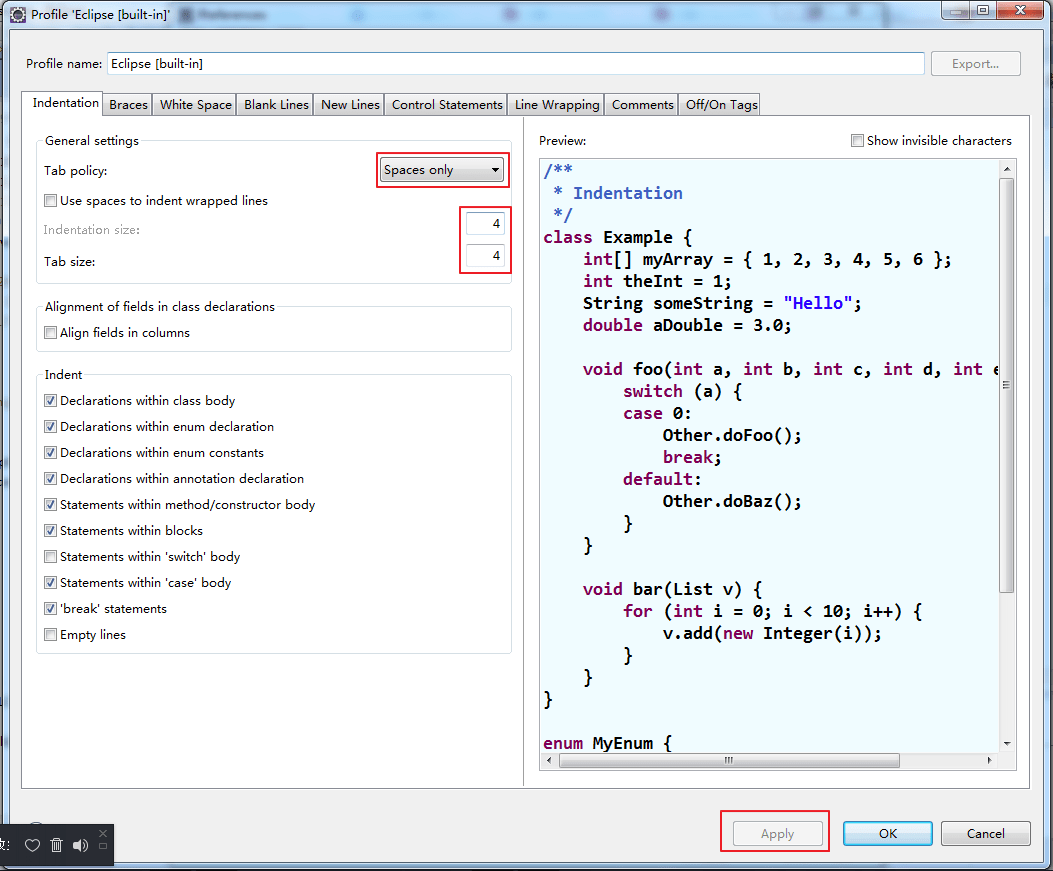The width and height of the screenshot is (1053, 871).
Task: Enable Use spaces to indent wrapped lines
Action: pyautogui.click(x=50, y=200)
